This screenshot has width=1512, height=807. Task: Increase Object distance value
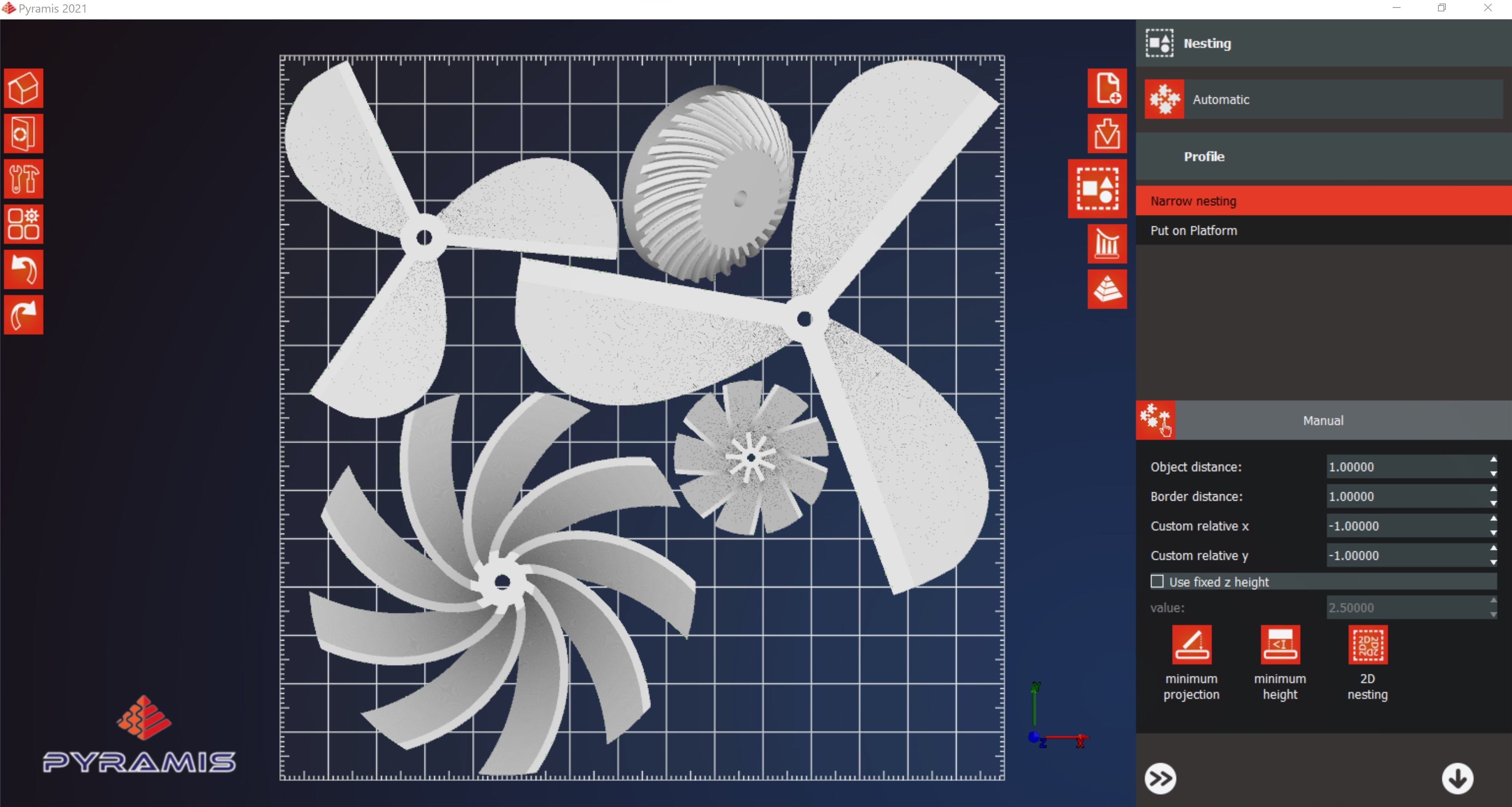[x=1493, y=460]
